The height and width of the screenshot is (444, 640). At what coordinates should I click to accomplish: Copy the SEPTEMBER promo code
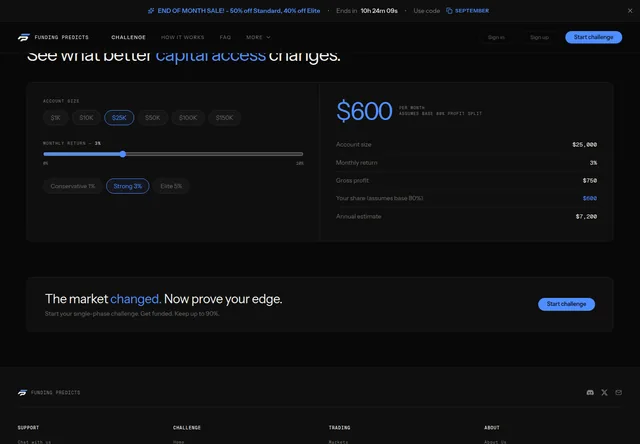click(x=468, y=11)
